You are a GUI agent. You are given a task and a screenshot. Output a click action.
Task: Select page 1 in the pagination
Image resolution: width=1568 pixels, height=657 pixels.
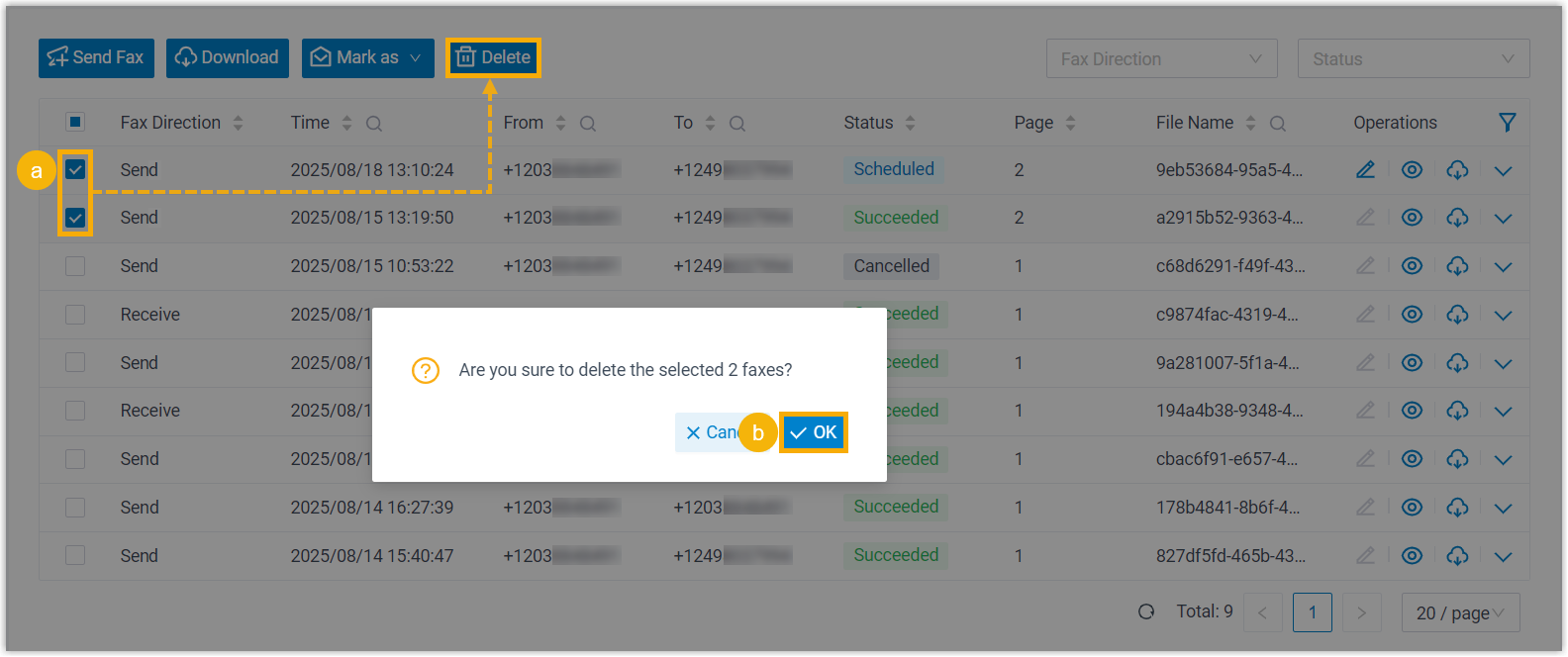coord(1312,612)
